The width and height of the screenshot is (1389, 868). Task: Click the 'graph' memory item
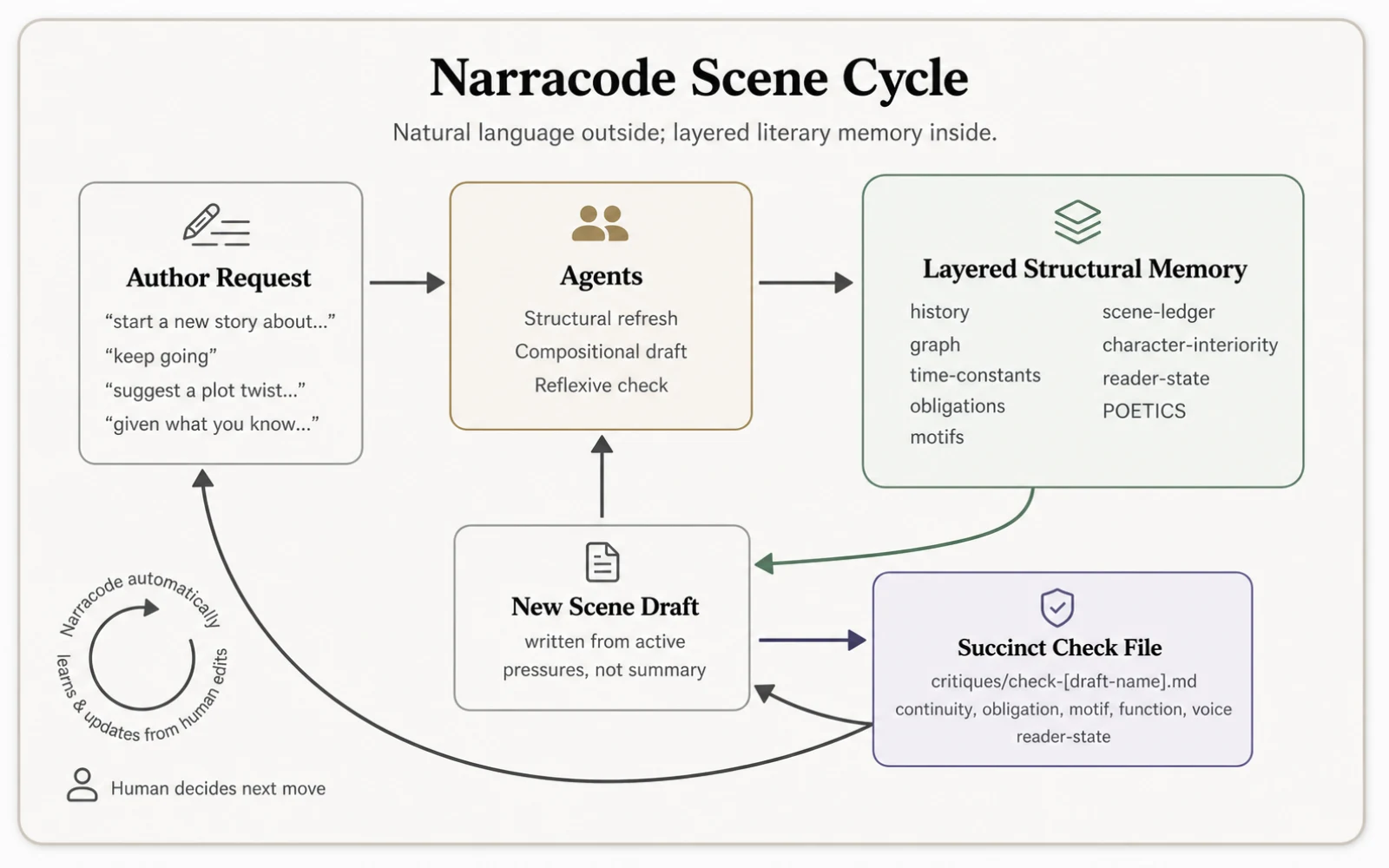click(935, 345)
